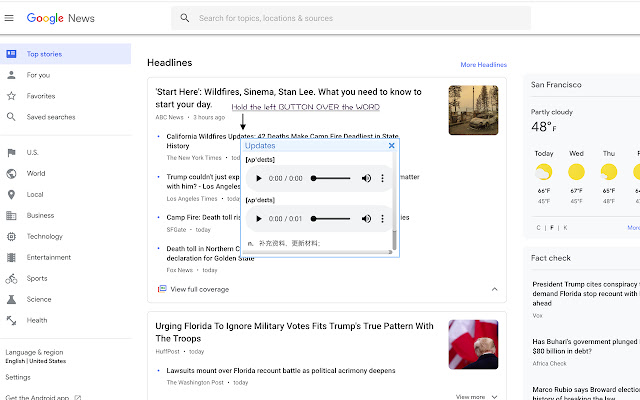The image size is (640, 400).
Task: Click Today's weather forecast icon
Action: pyautogui.click(x=544, y=172)
